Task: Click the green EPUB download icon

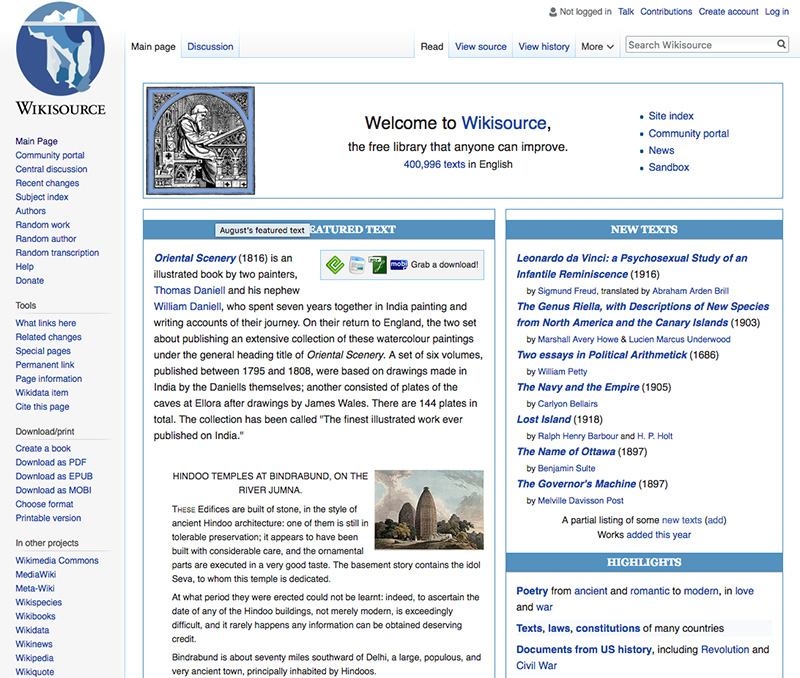Action: click(336, 265)
